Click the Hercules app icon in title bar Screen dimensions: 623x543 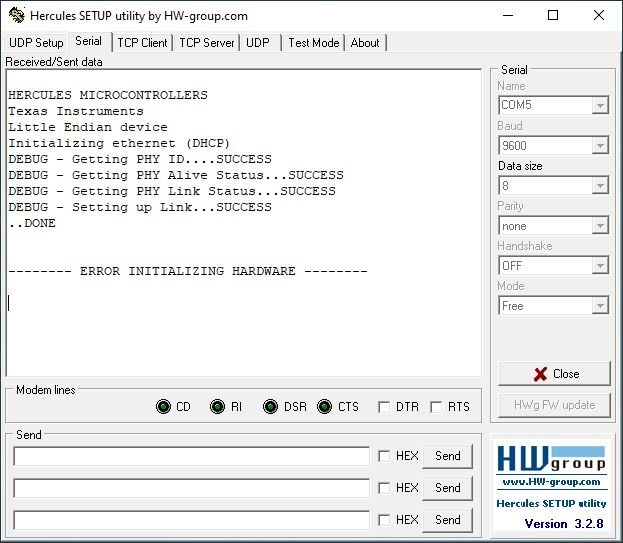click(17, 15)
